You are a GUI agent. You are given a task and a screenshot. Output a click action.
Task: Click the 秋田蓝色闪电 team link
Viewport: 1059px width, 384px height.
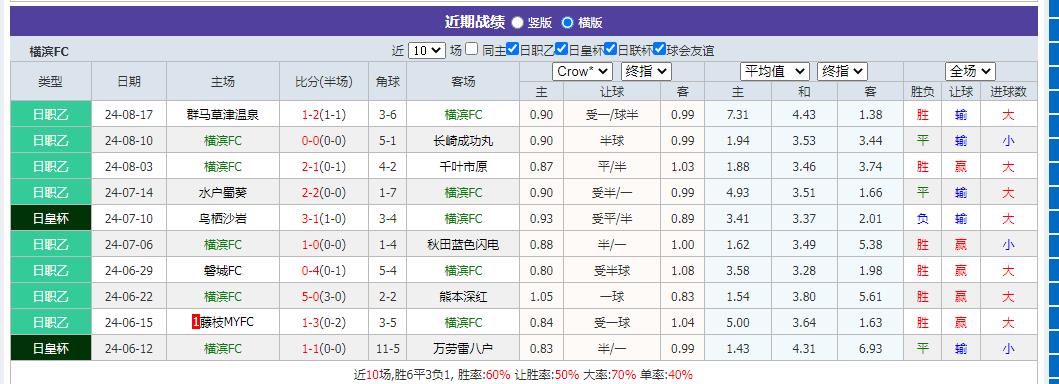463,245
